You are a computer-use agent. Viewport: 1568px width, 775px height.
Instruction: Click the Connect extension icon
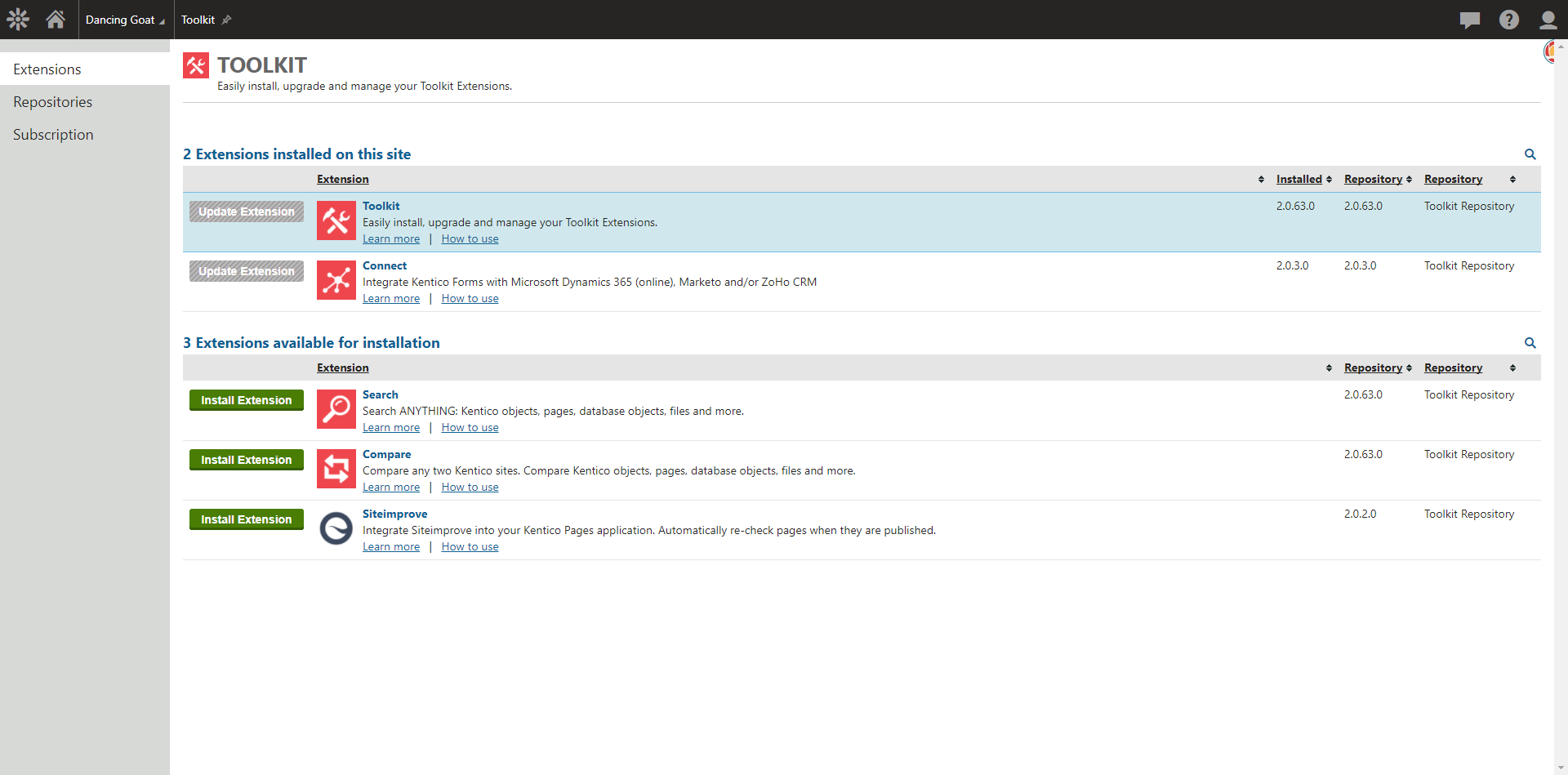point(336,280)
